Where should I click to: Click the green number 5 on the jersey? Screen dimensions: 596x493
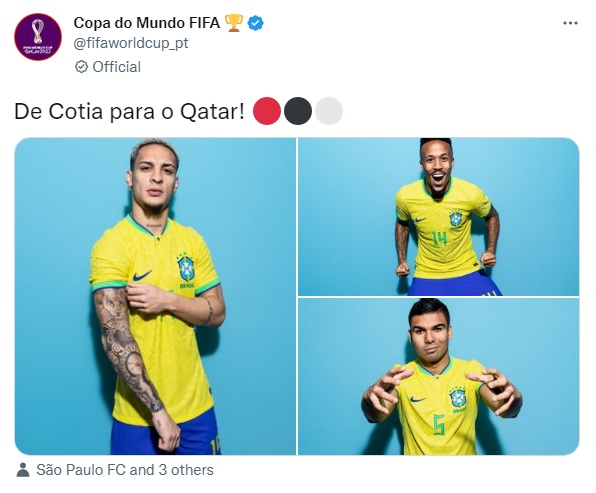pos(439,425)
